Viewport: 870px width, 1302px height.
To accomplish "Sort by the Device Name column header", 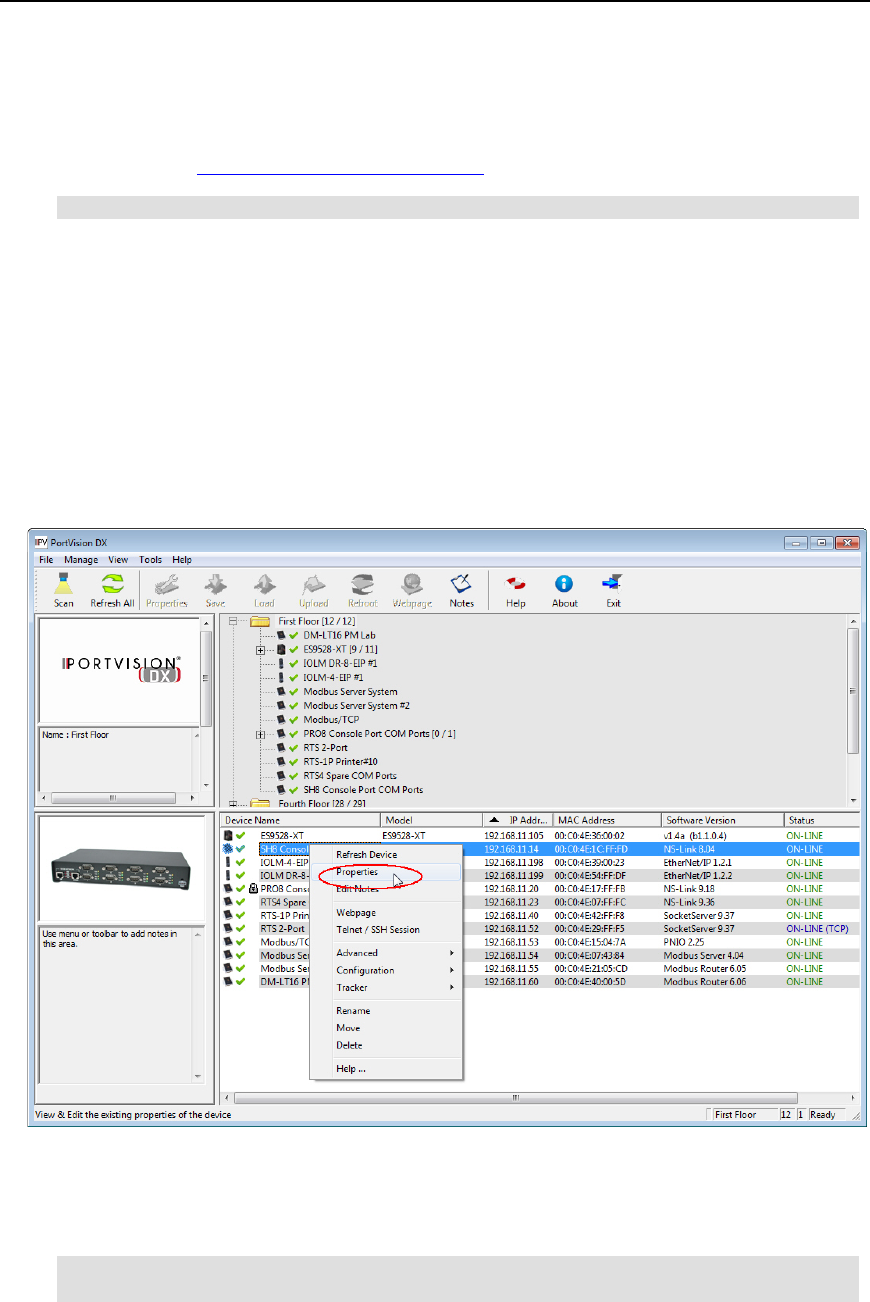I will point(300,820).
